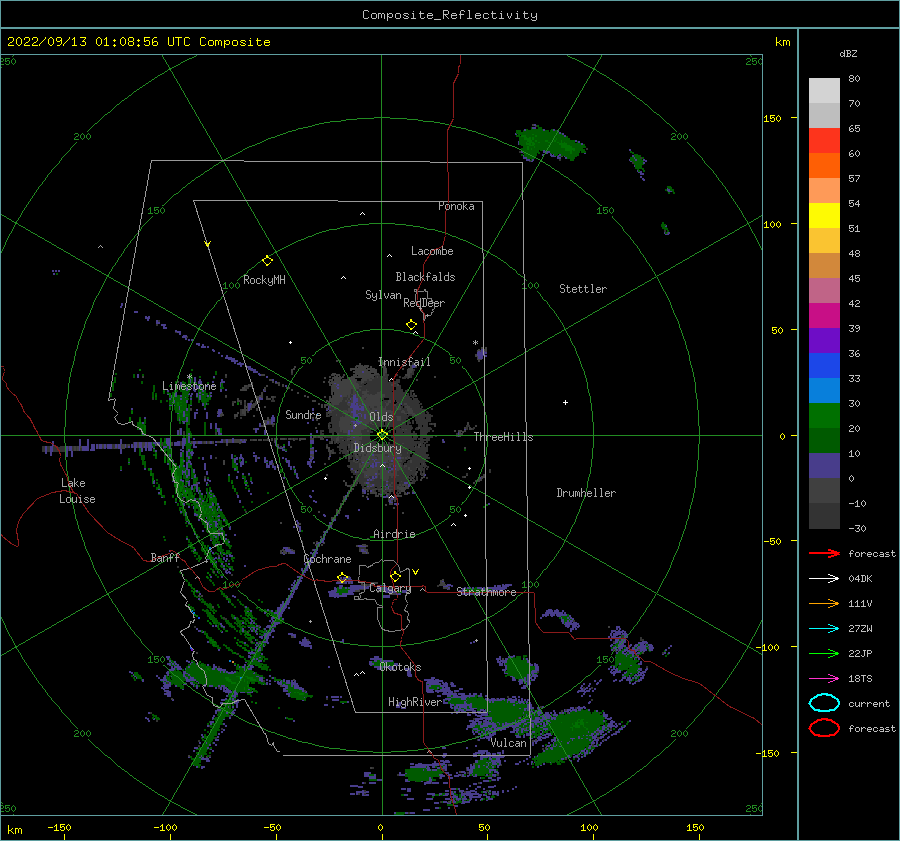900x841 pixels.
Task: Click the Composite_Reflectivity title
Action: 450,15
